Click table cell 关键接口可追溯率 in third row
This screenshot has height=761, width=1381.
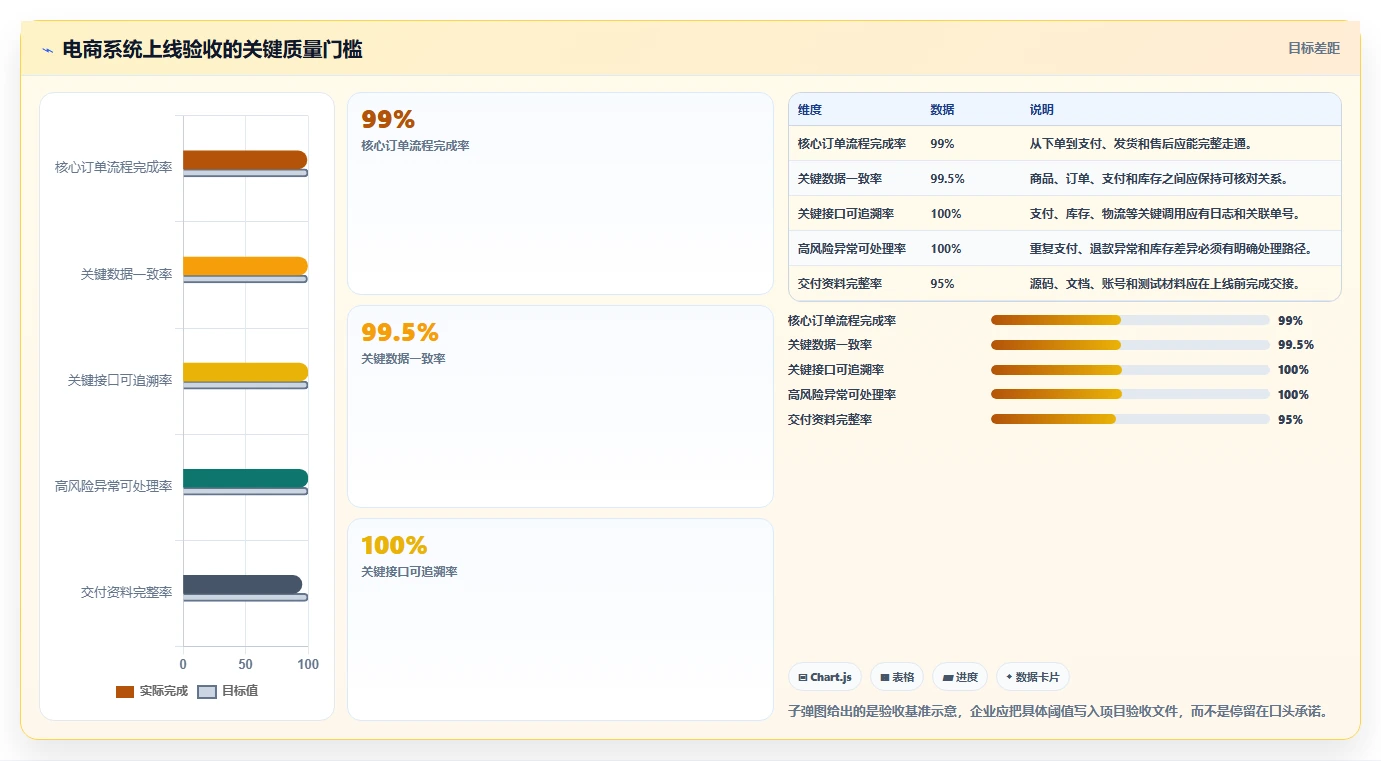click(x=846, y=214)
